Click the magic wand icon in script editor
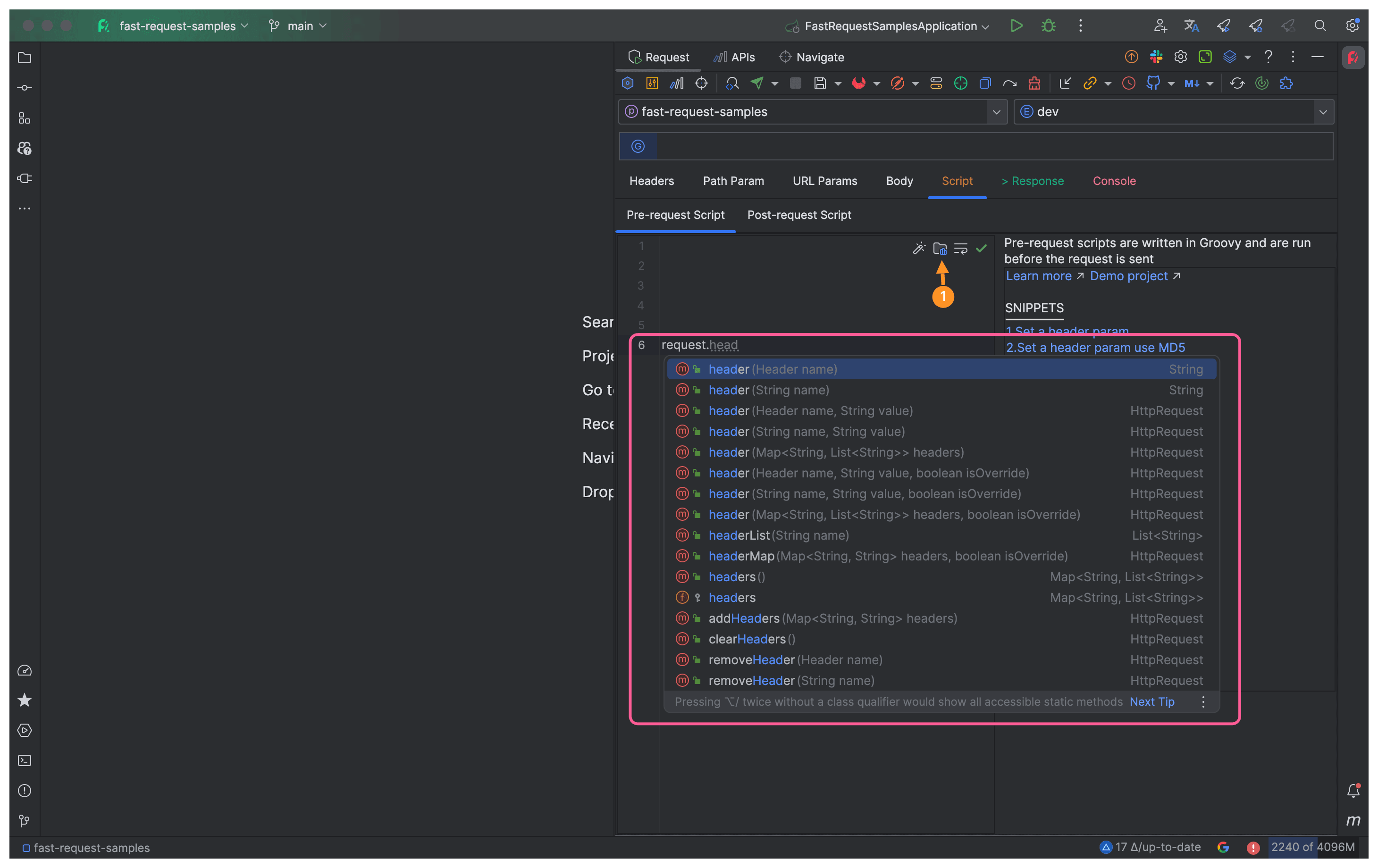The image size is (1378, 868). tap(918, 248)
